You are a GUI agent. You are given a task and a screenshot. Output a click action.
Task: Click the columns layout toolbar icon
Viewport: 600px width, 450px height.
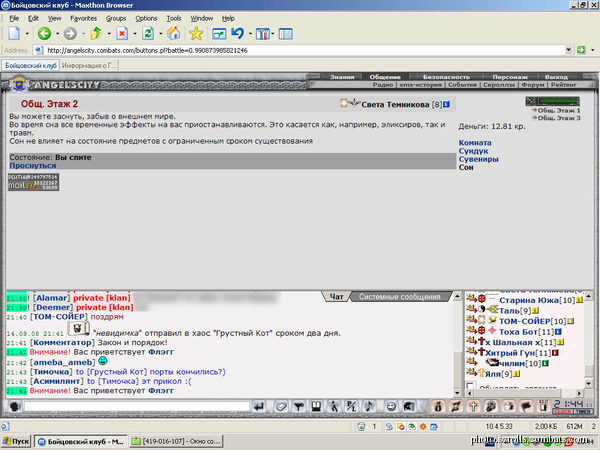click(262, 34)
